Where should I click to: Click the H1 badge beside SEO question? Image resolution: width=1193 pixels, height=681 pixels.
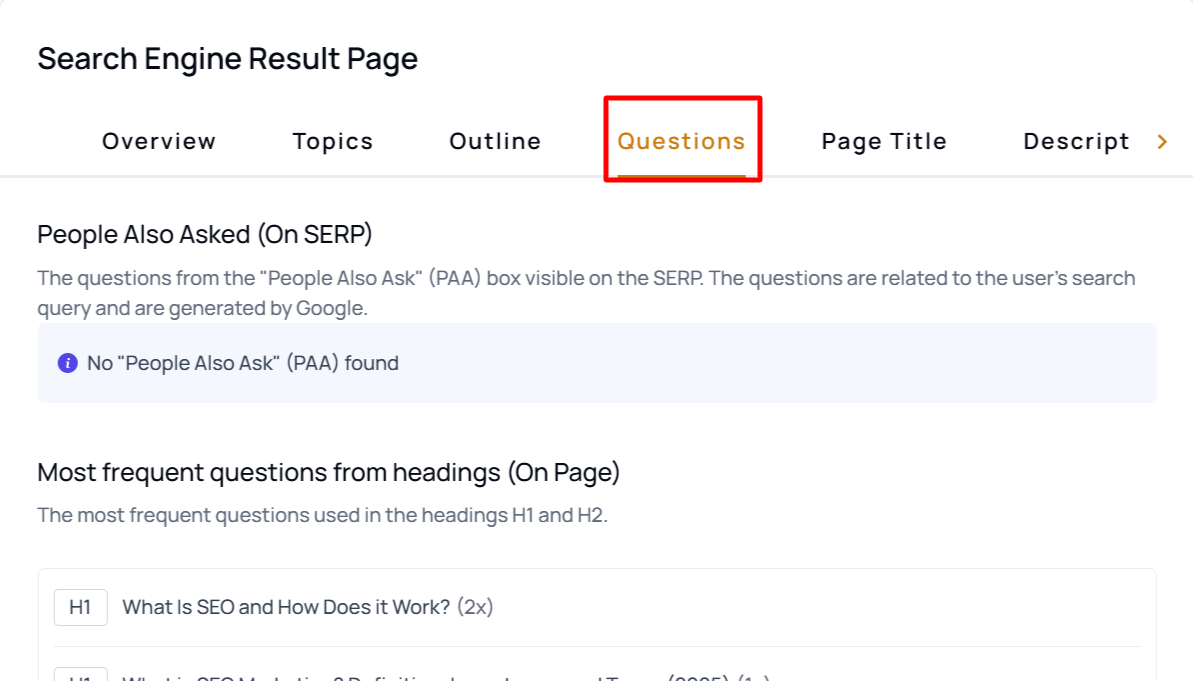coord(80,607)
